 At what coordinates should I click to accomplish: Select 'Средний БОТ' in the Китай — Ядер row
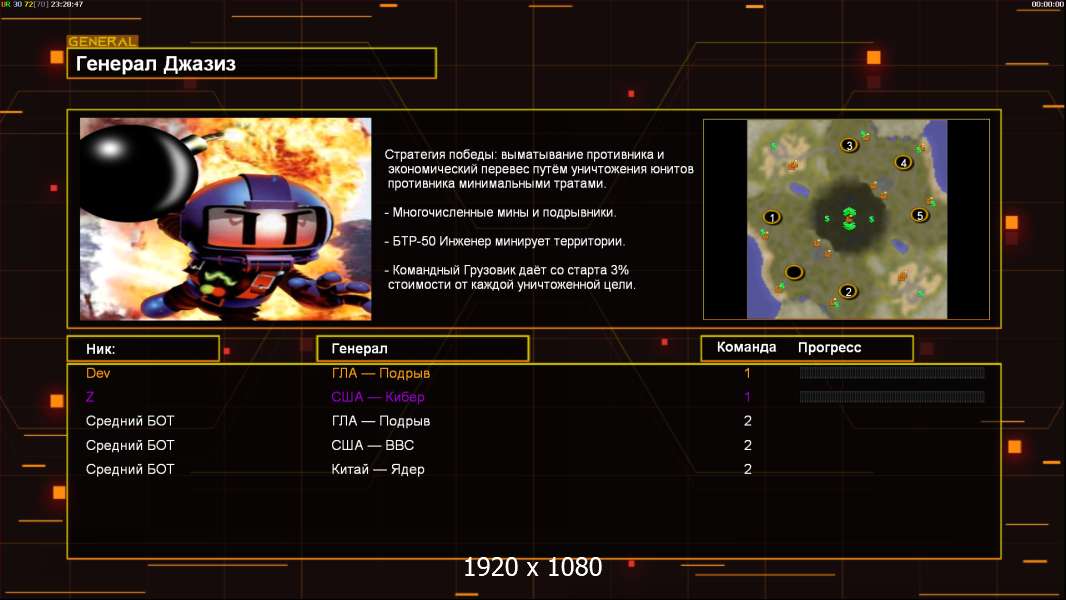(130, 470)
